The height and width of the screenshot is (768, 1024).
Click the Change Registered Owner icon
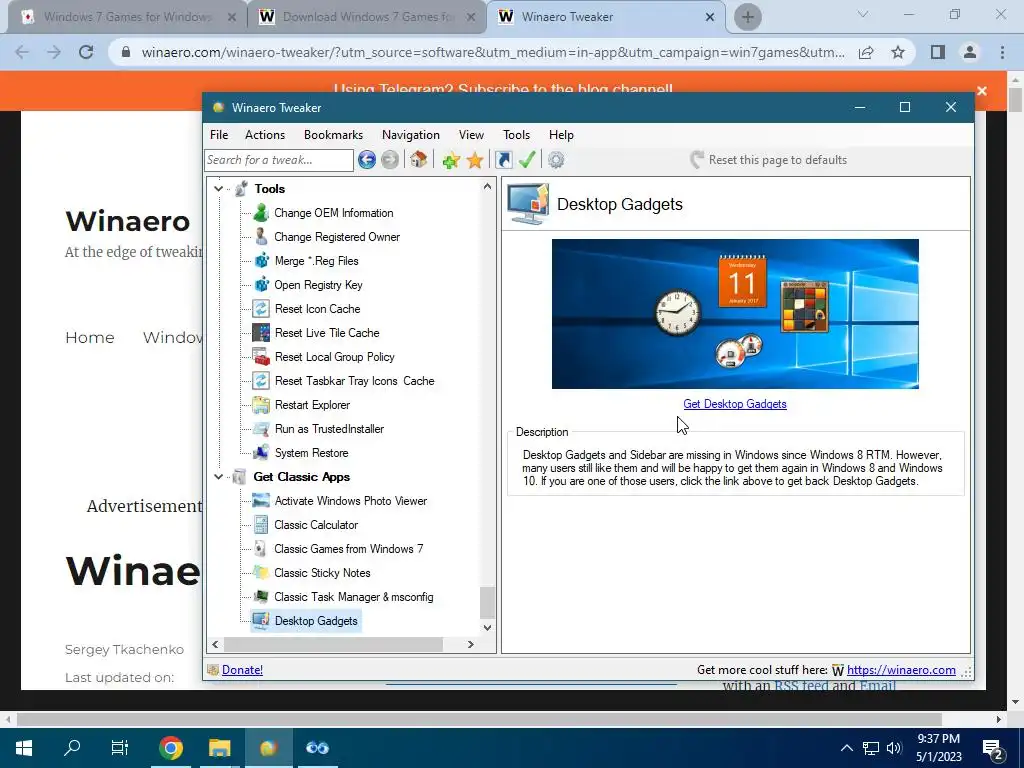pos(261,236)
